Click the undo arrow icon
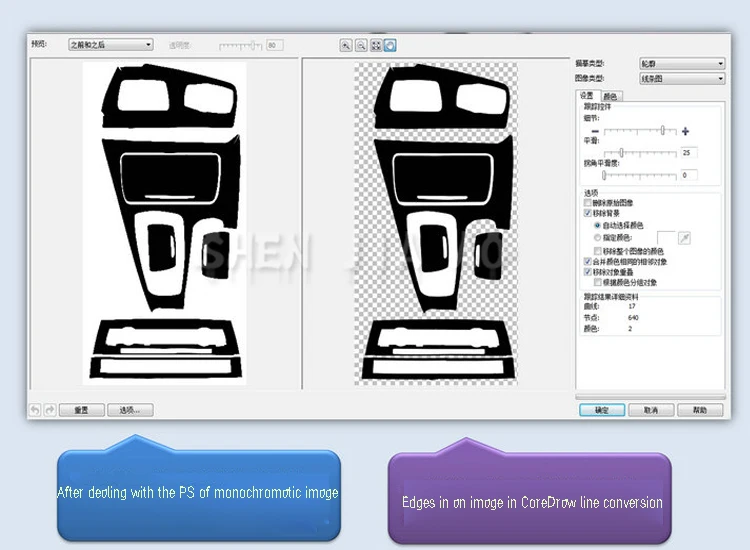Viewport: 750px width, 550px height. (x=35, y=410)
